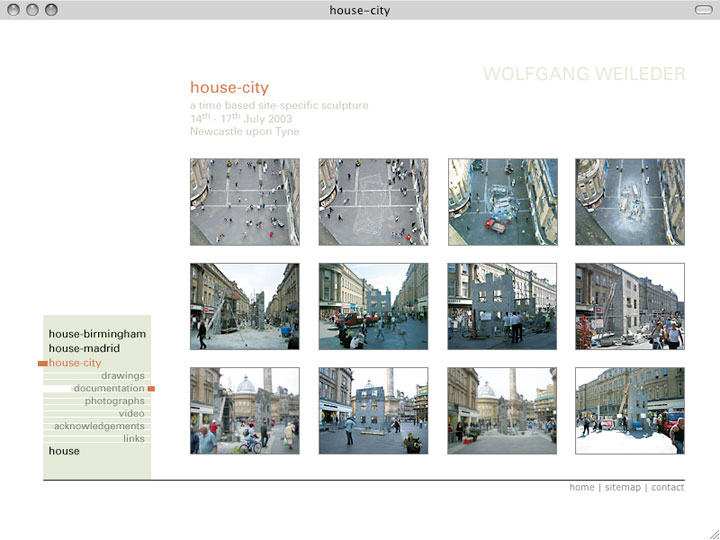The width and height of the screenshot is (720, 540).
Task: Click the home footer link
Action: (x=581, y=487)
